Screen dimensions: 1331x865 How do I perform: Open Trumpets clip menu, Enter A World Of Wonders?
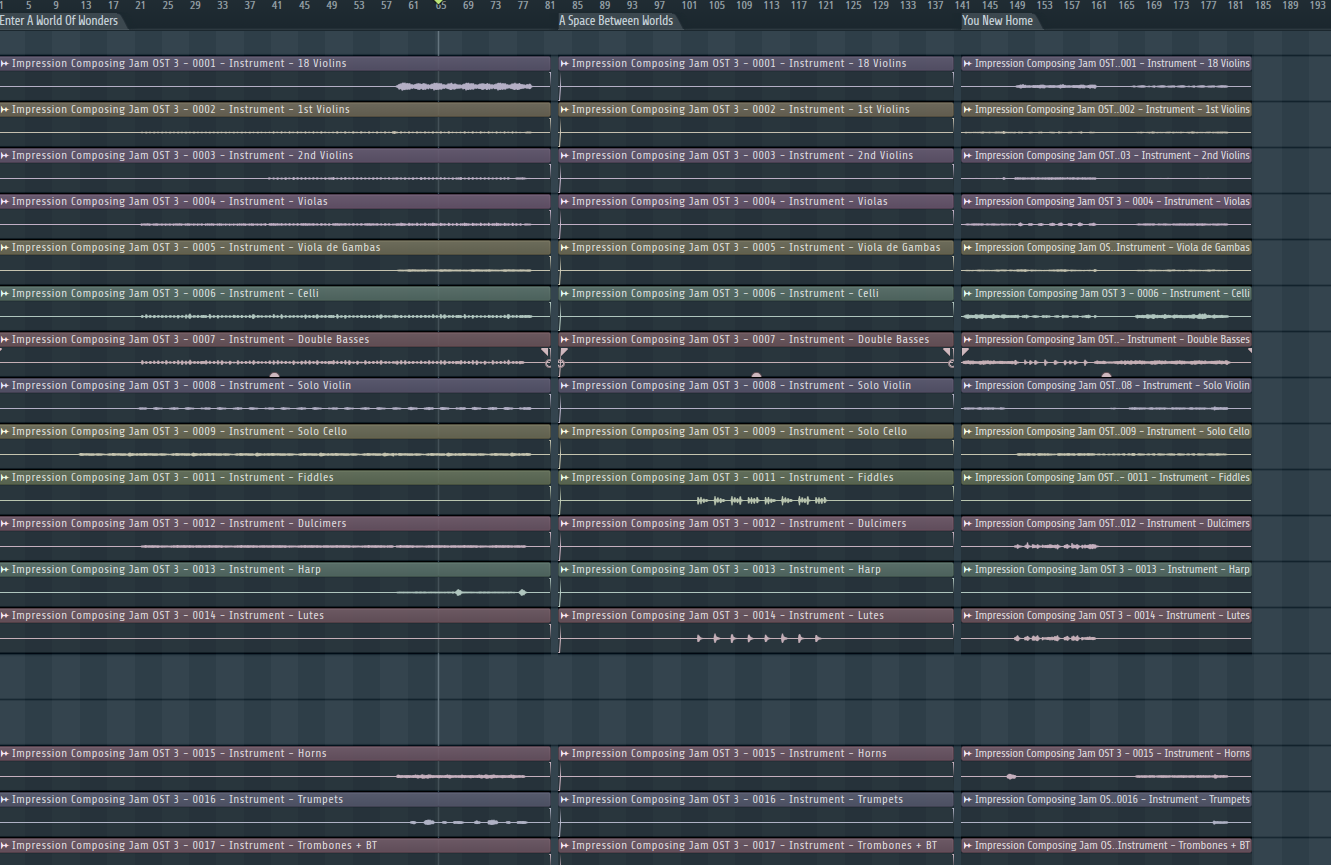[x=5, y=800]
